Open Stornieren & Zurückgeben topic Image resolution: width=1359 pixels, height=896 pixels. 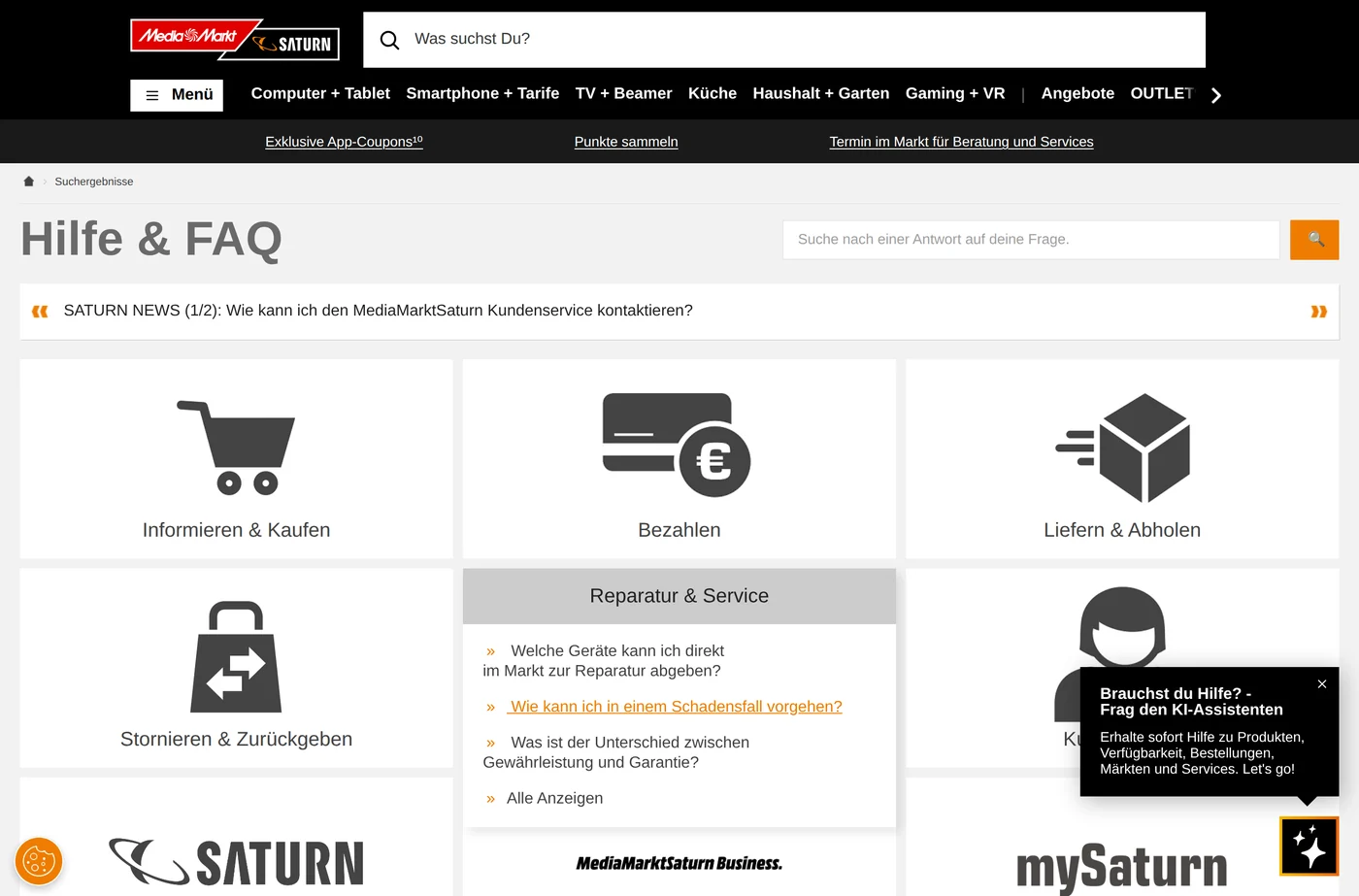pos(236,739)
